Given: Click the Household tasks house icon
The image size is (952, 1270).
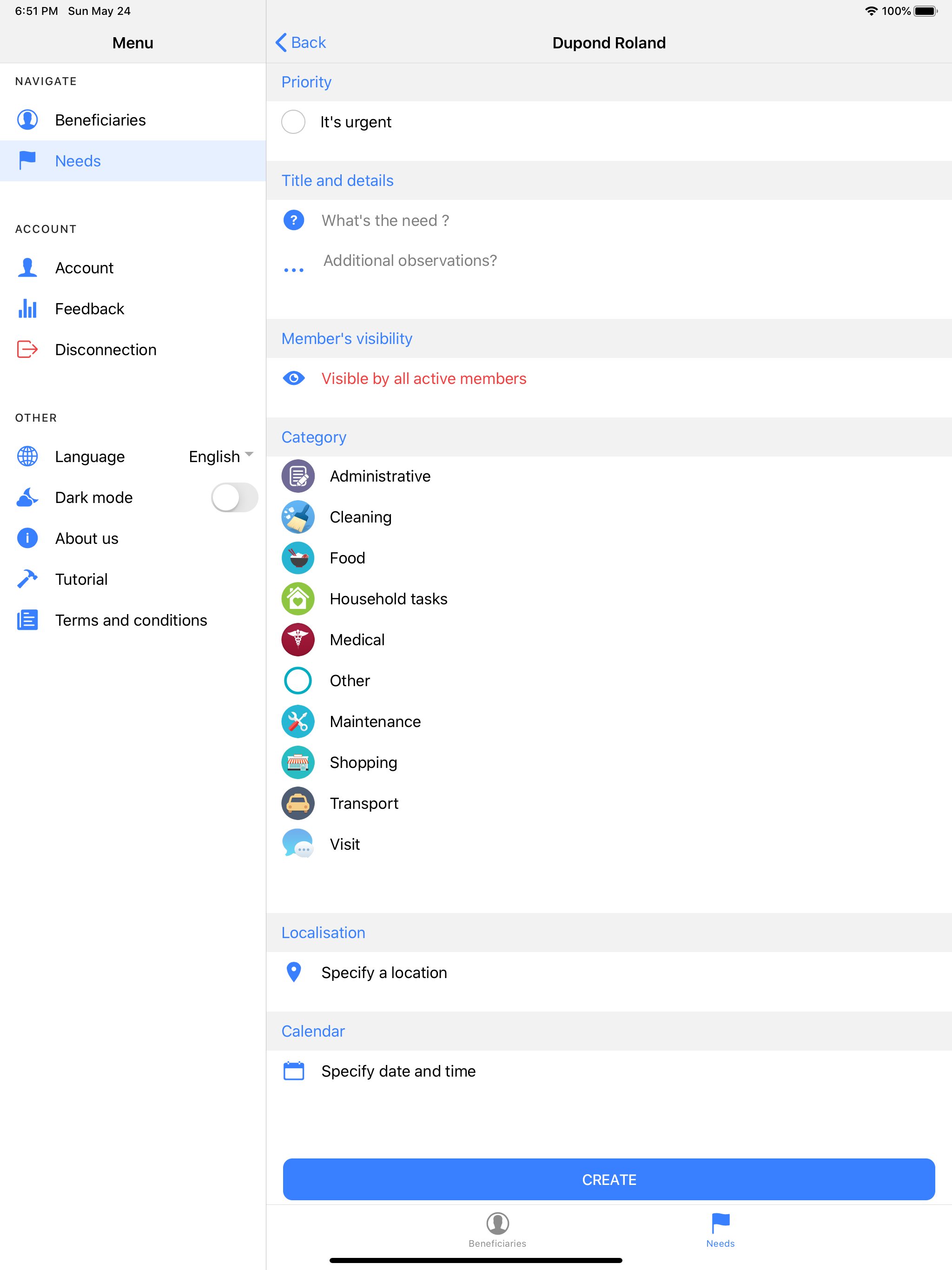Looking at the screenshot, I should (x=298, y=599).
